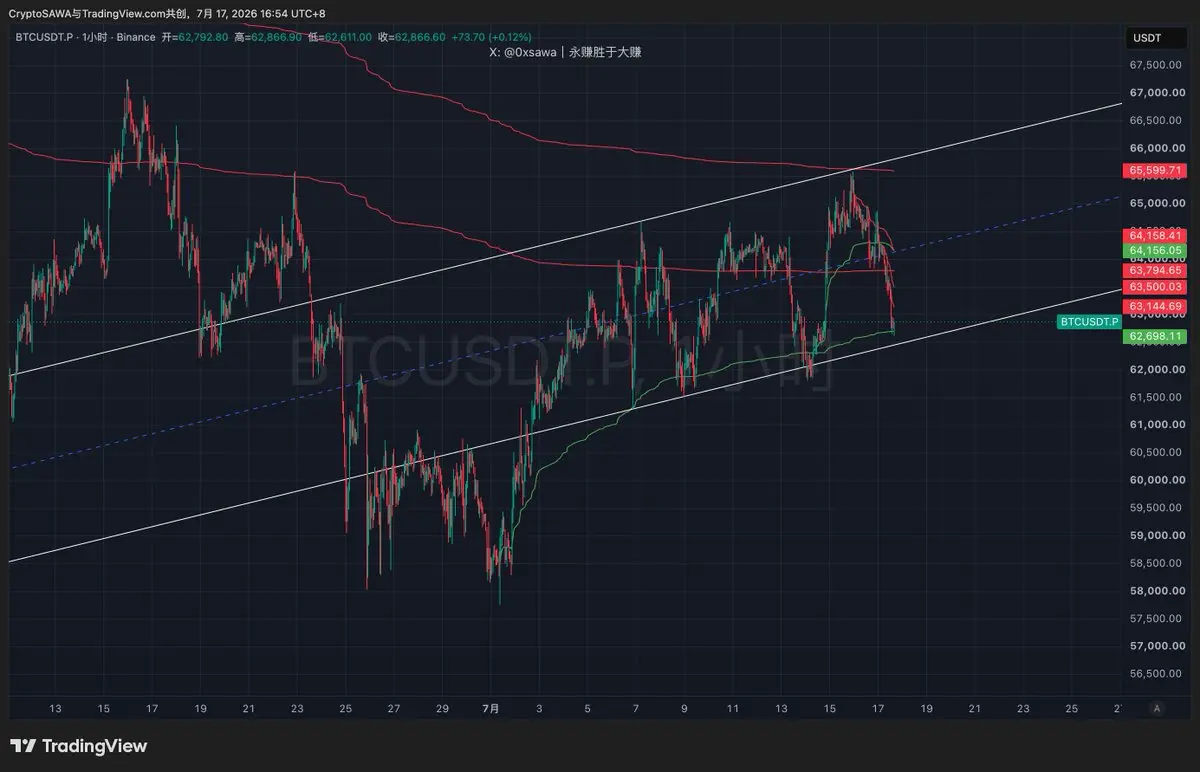Screen dimensions: 1200x772
Task: Click the 61,000.00 price axis label
Action: 1157,425
